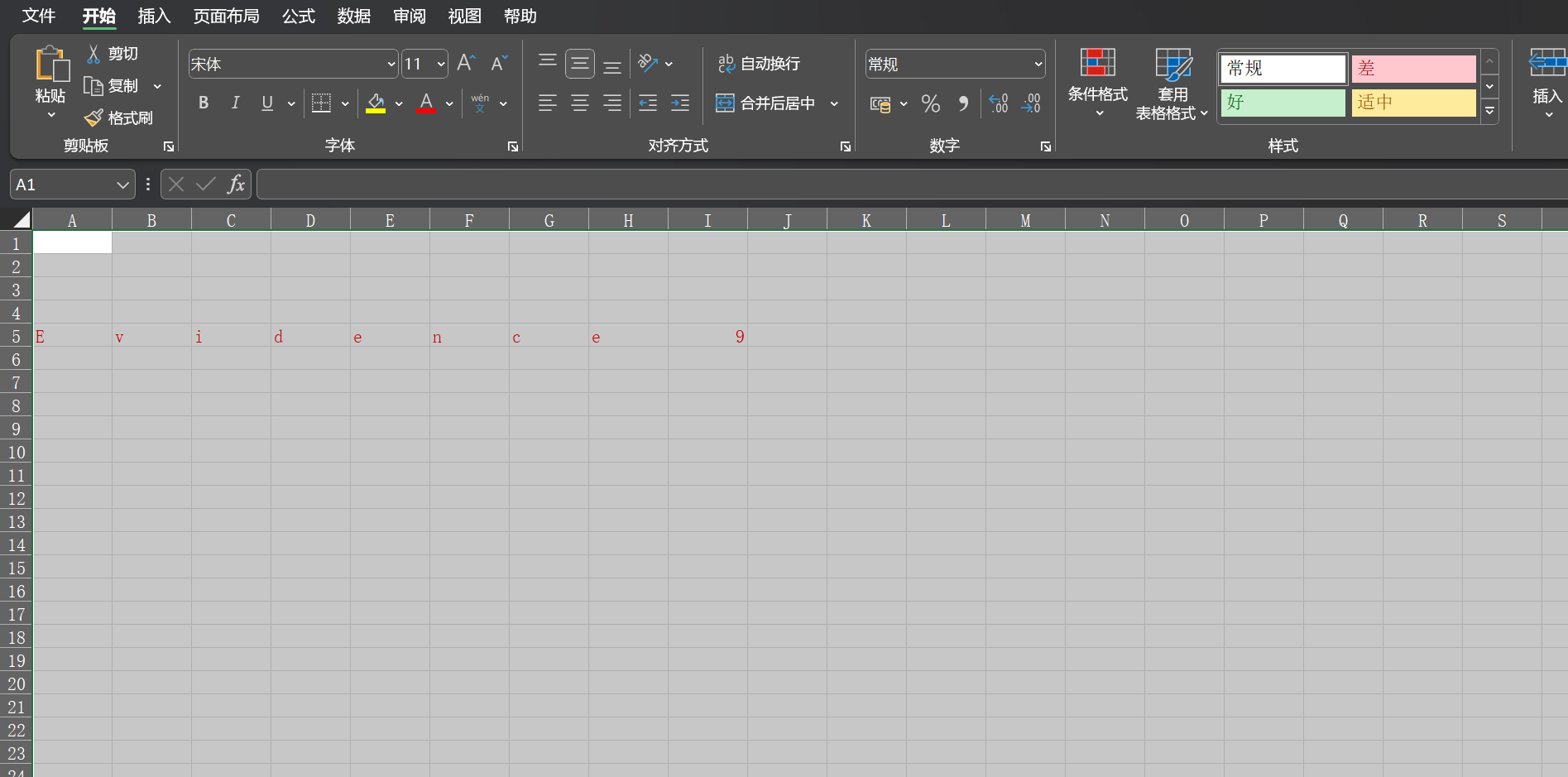The height and width of the screenshot is (777, 1568).
Task: Decrease indent
Action: tap(648, 103)
